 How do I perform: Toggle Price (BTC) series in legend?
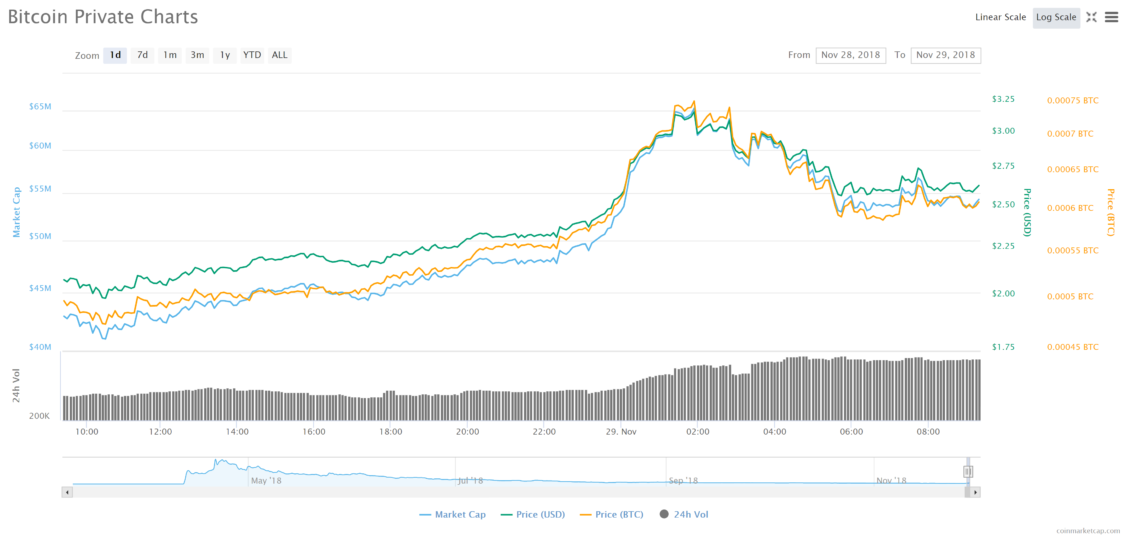point(612,514)
